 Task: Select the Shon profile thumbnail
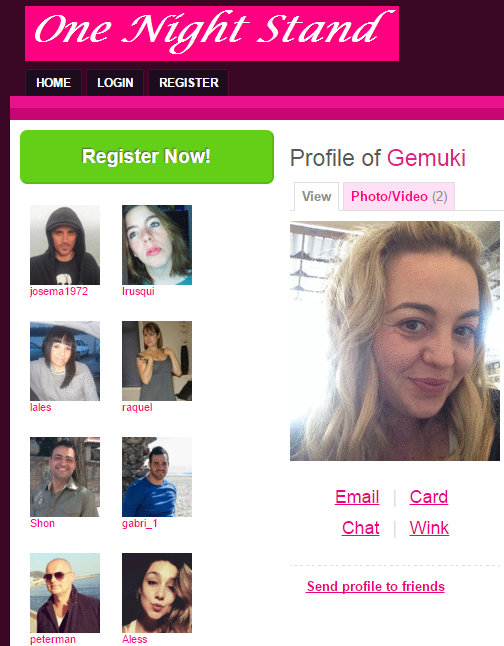65,477
